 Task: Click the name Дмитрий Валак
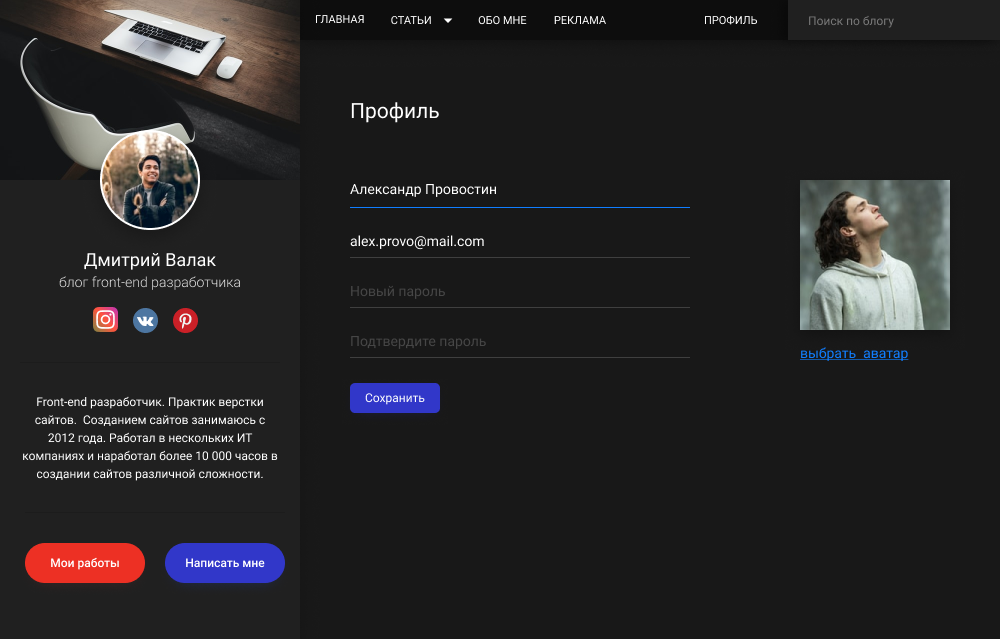click(150, 260)
